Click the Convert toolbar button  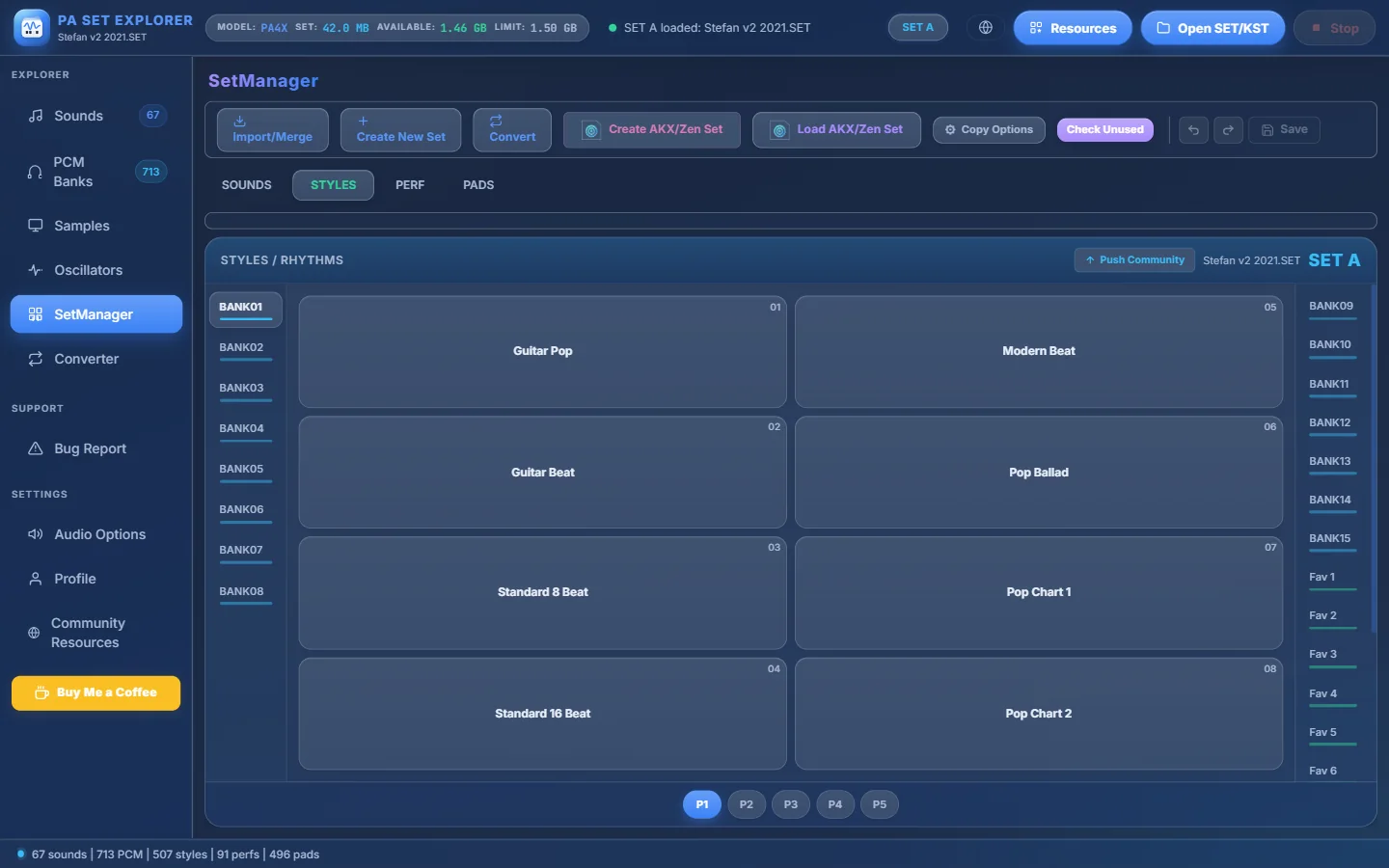pyautogui.click(x=512, y=129)
